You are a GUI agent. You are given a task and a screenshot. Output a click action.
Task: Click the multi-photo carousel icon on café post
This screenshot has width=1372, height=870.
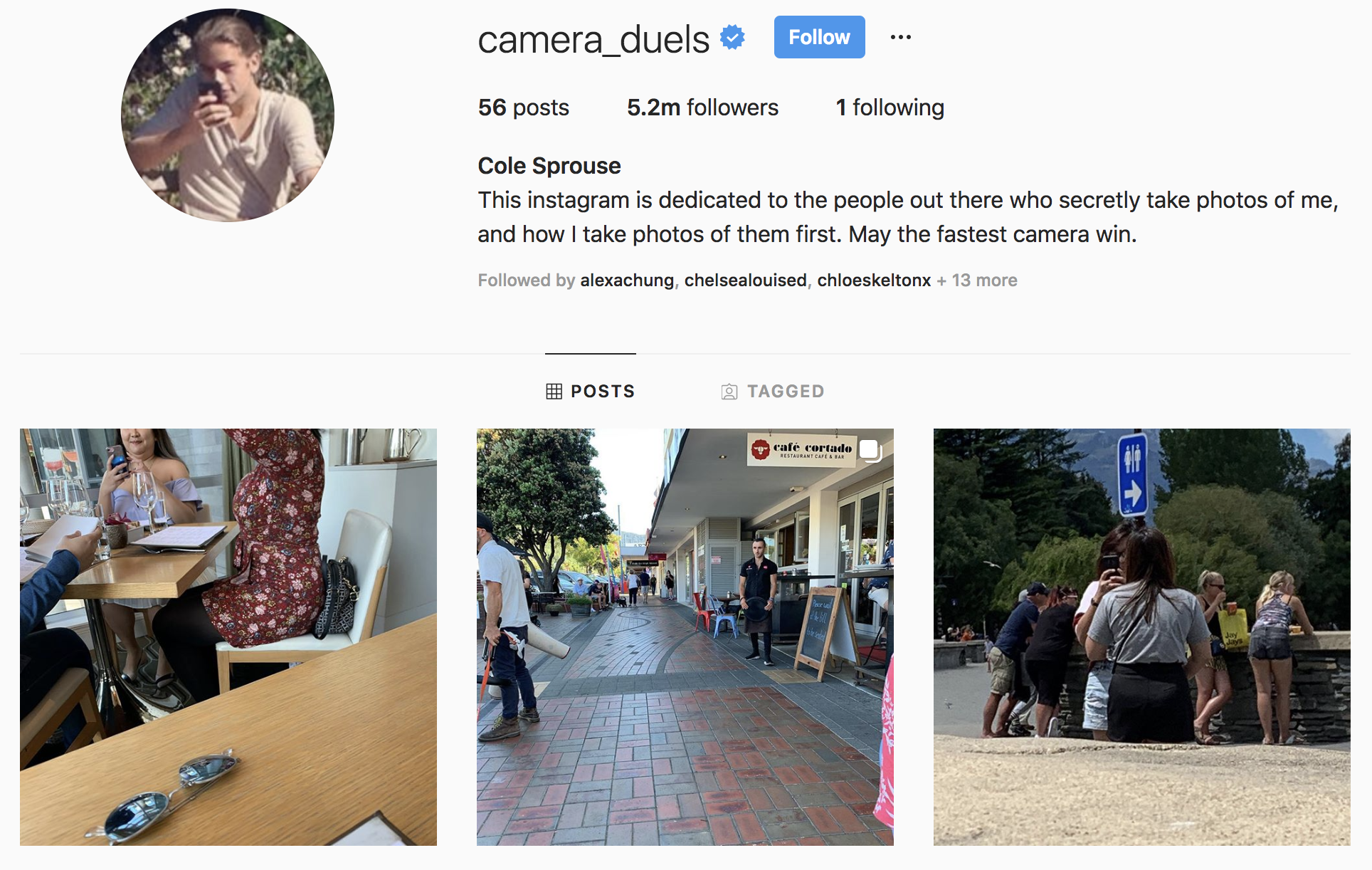pyautogui.click(x=871, y=451)
